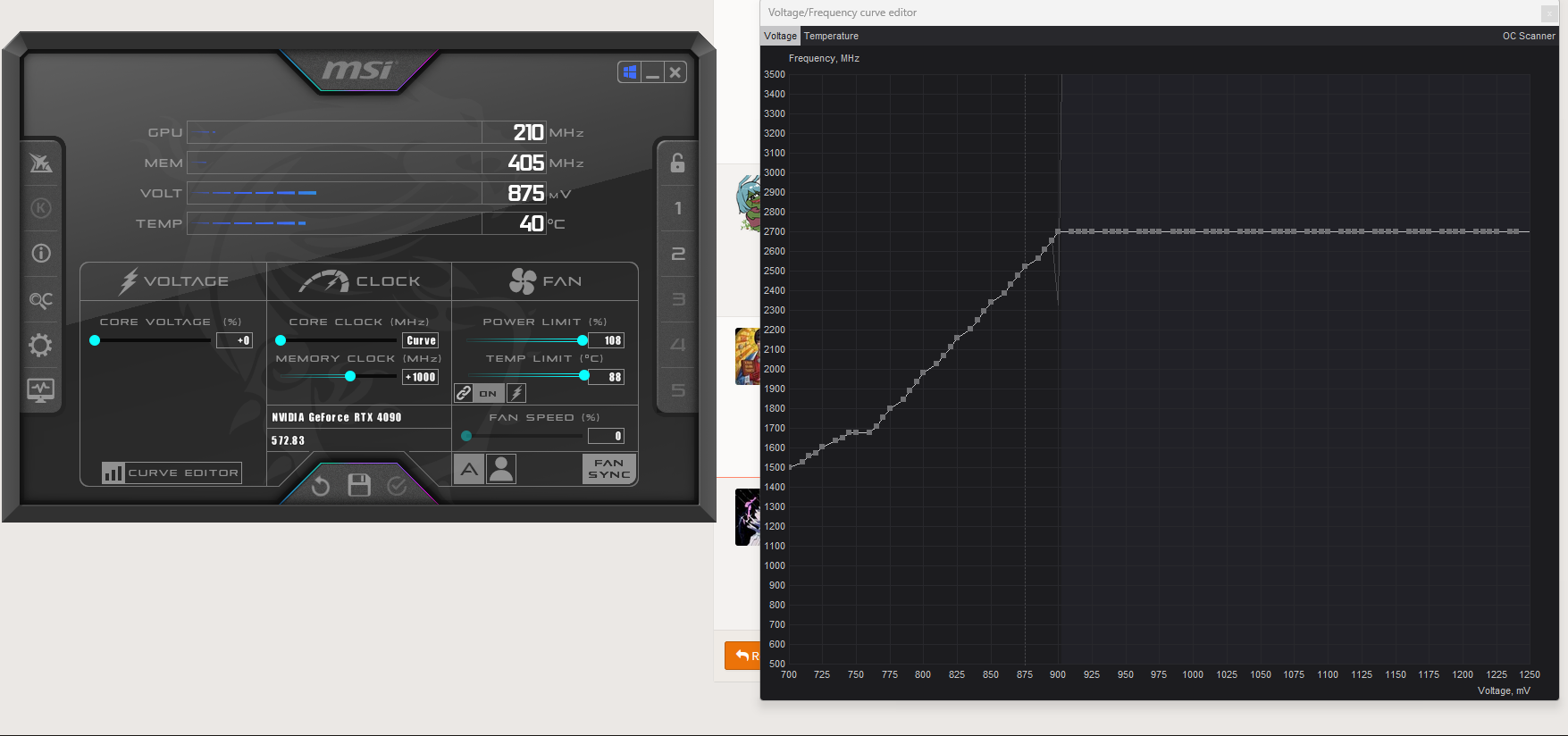
Task: Toggle the profile lock padlock icon
Action: [677, 163]
